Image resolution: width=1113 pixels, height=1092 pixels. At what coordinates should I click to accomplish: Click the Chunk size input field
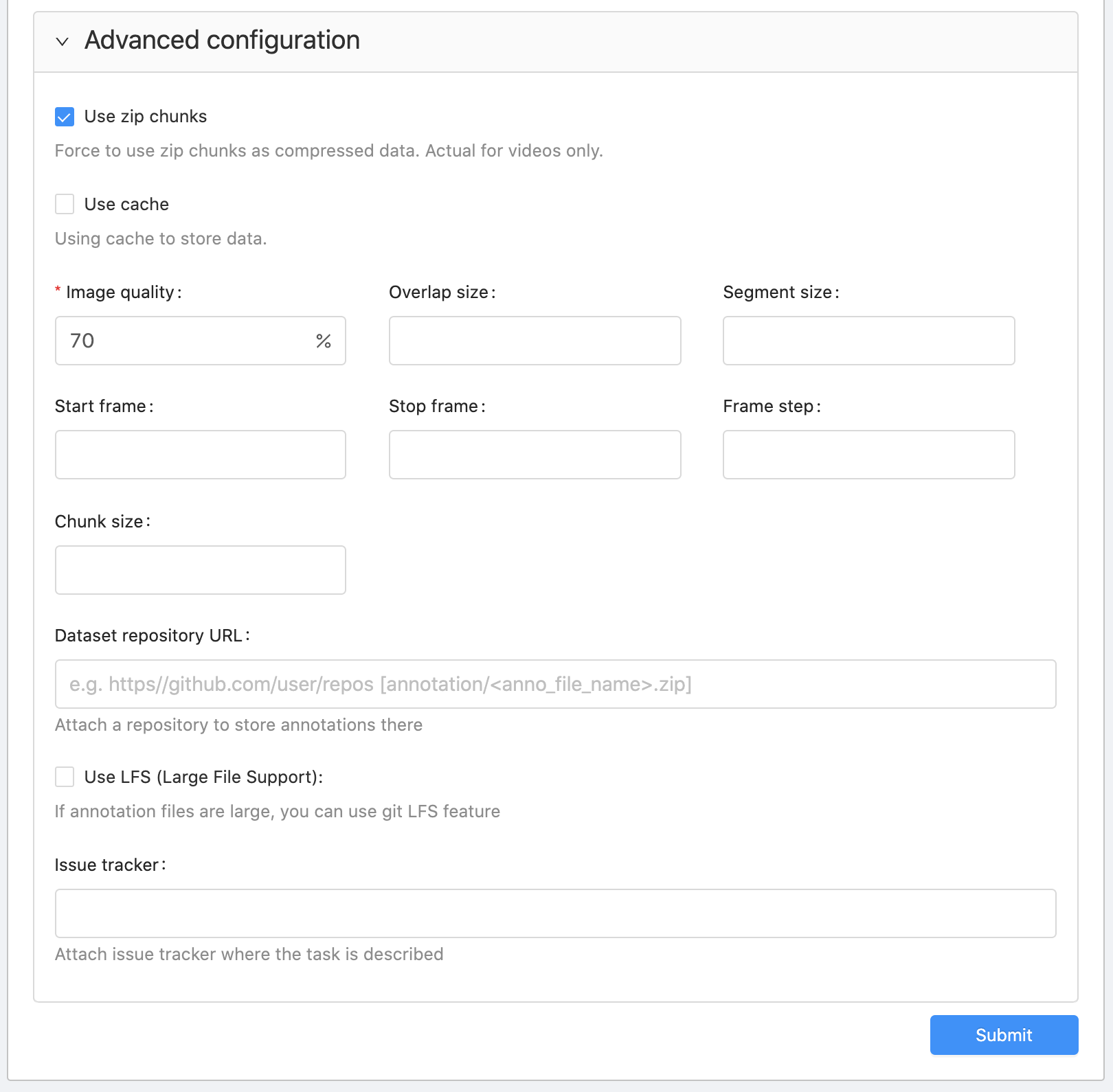(x=200, y=570)
